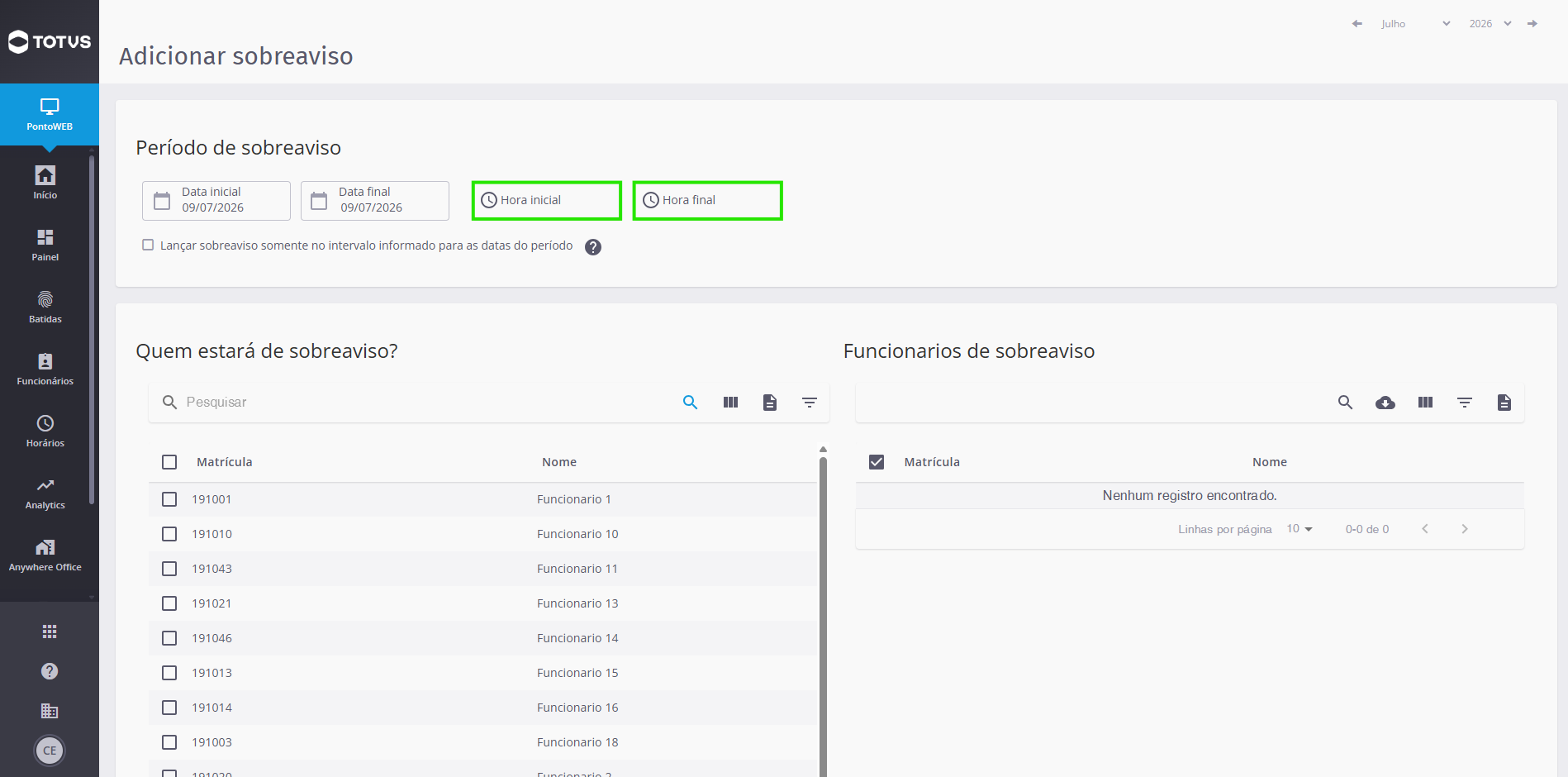Uncheck select-all in right table
Screen dimensions: 1568x777
pos(877,462)
